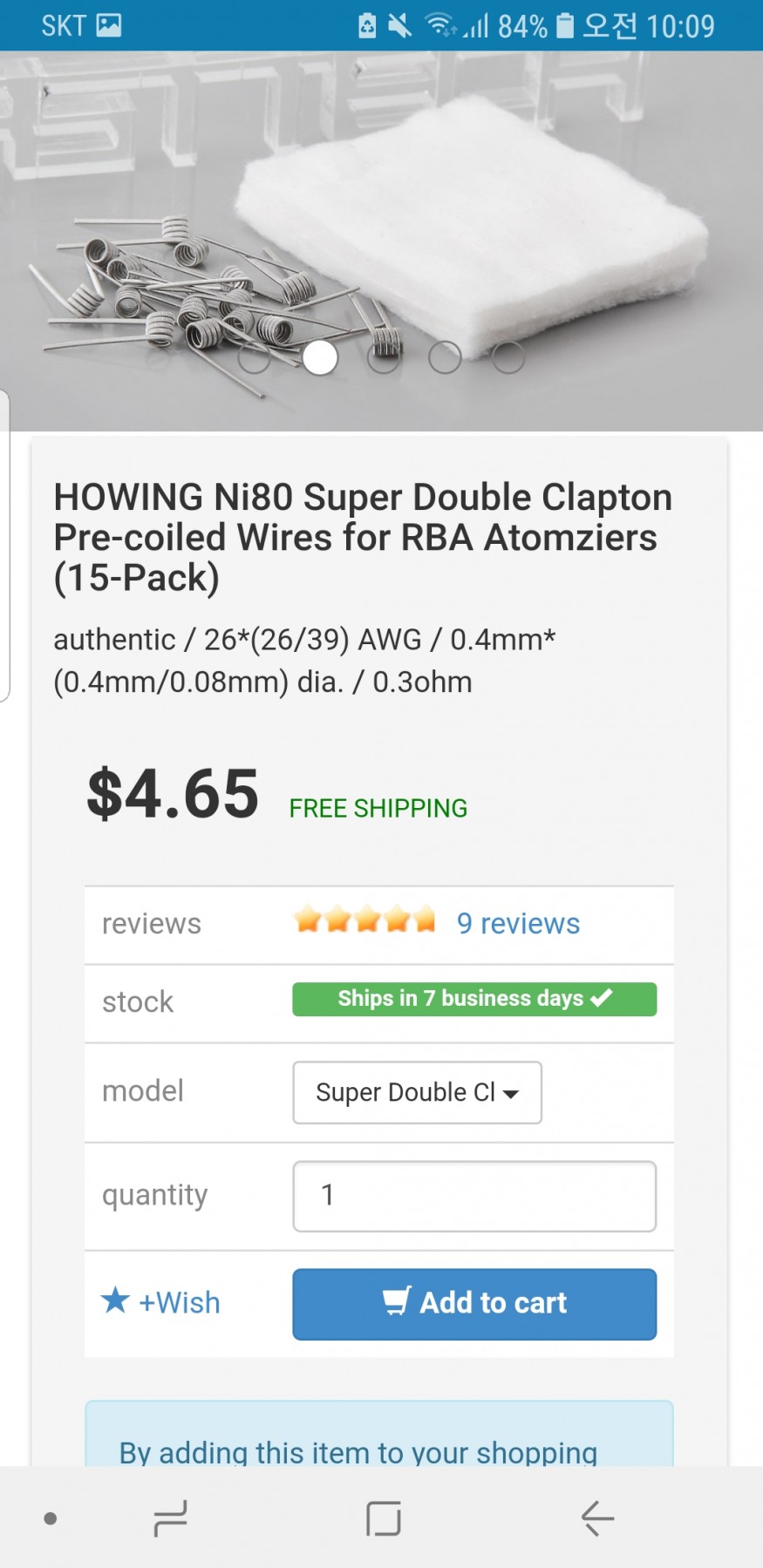The image size is (763, 1568).
Task: Tap the five-star rating icons
Action: (x=364, y=920)
